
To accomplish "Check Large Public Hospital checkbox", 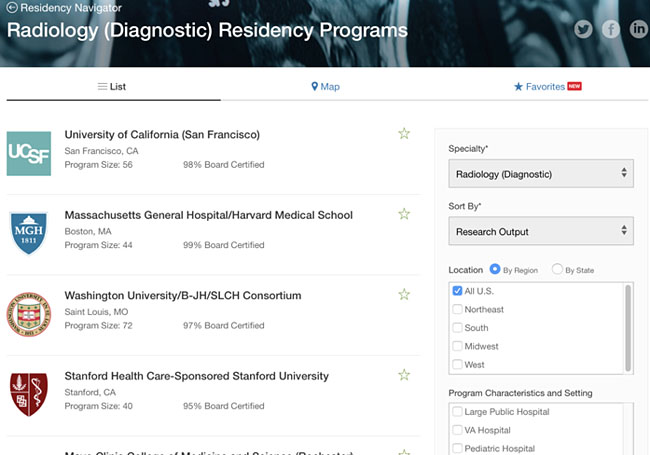I will point(457,411).
